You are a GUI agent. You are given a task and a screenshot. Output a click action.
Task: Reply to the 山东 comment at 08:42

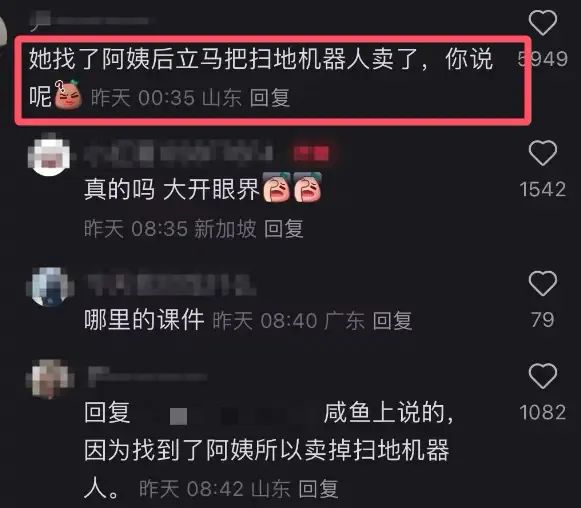click(x=318, y=489)
